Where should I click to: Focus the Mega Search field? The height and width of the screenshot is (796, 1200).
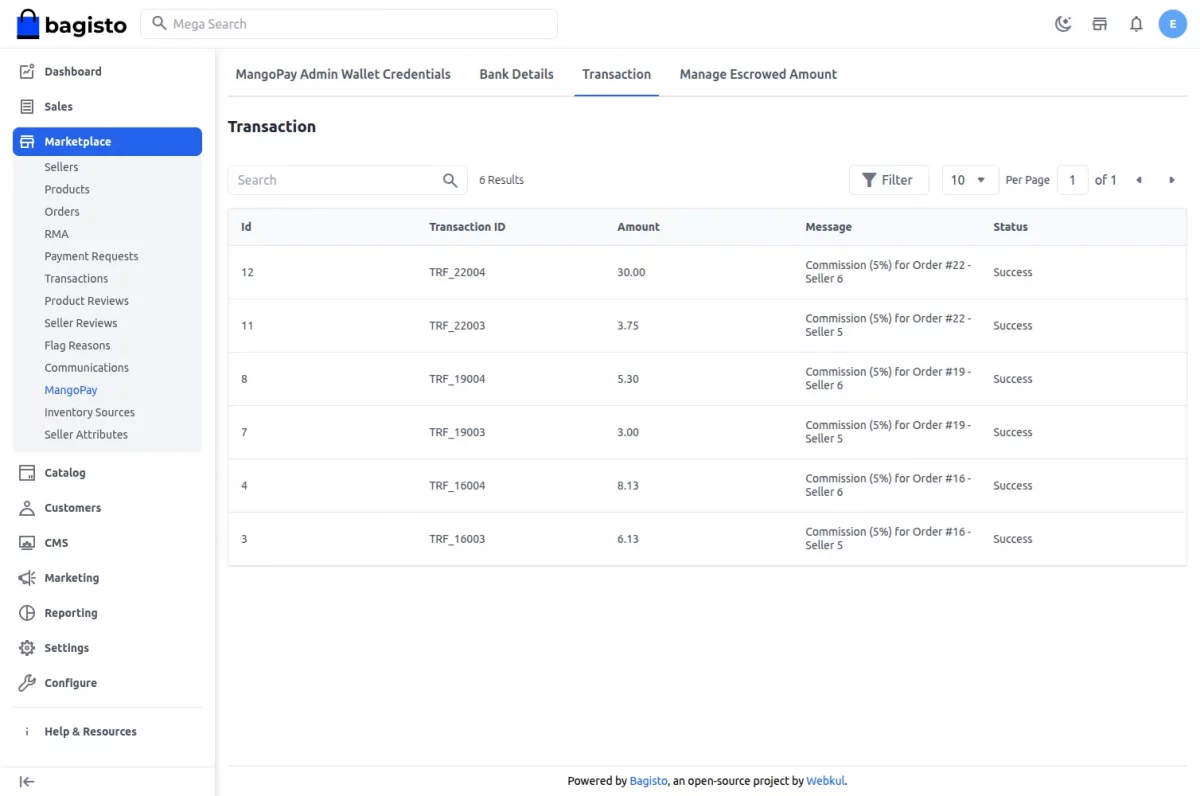click(349, 24)
